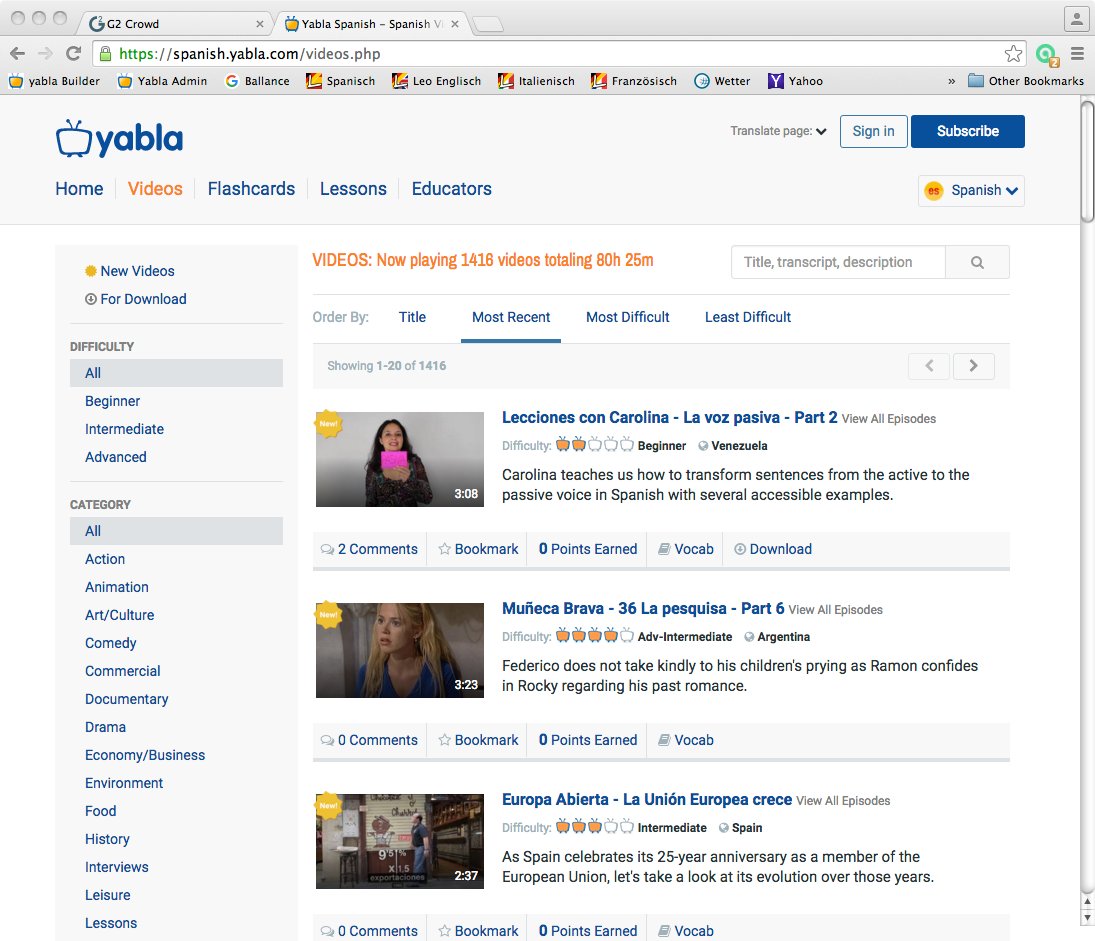Open the Flashcards navigation menu item
Screen dimensions: 1095x941
(x=251, y=189)
